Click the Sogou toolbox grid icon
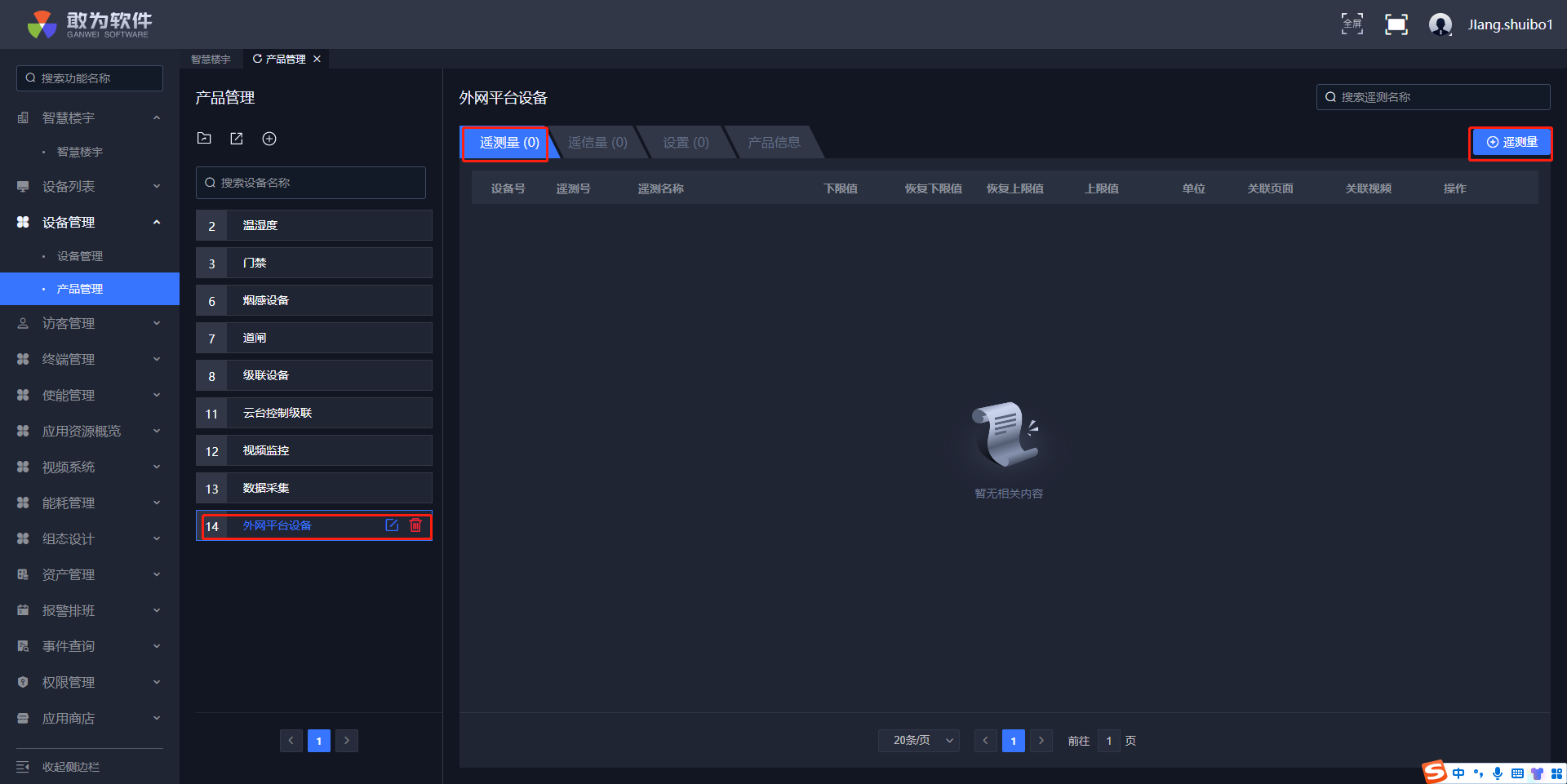1567x784 pixels. coord(1556,773)
